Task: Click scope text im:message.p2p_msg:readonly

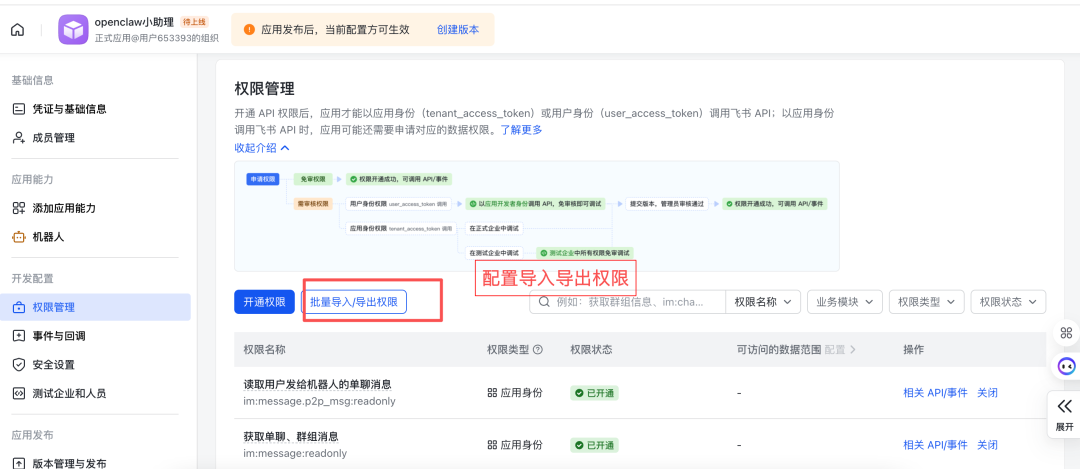Action: coord(320,401)
